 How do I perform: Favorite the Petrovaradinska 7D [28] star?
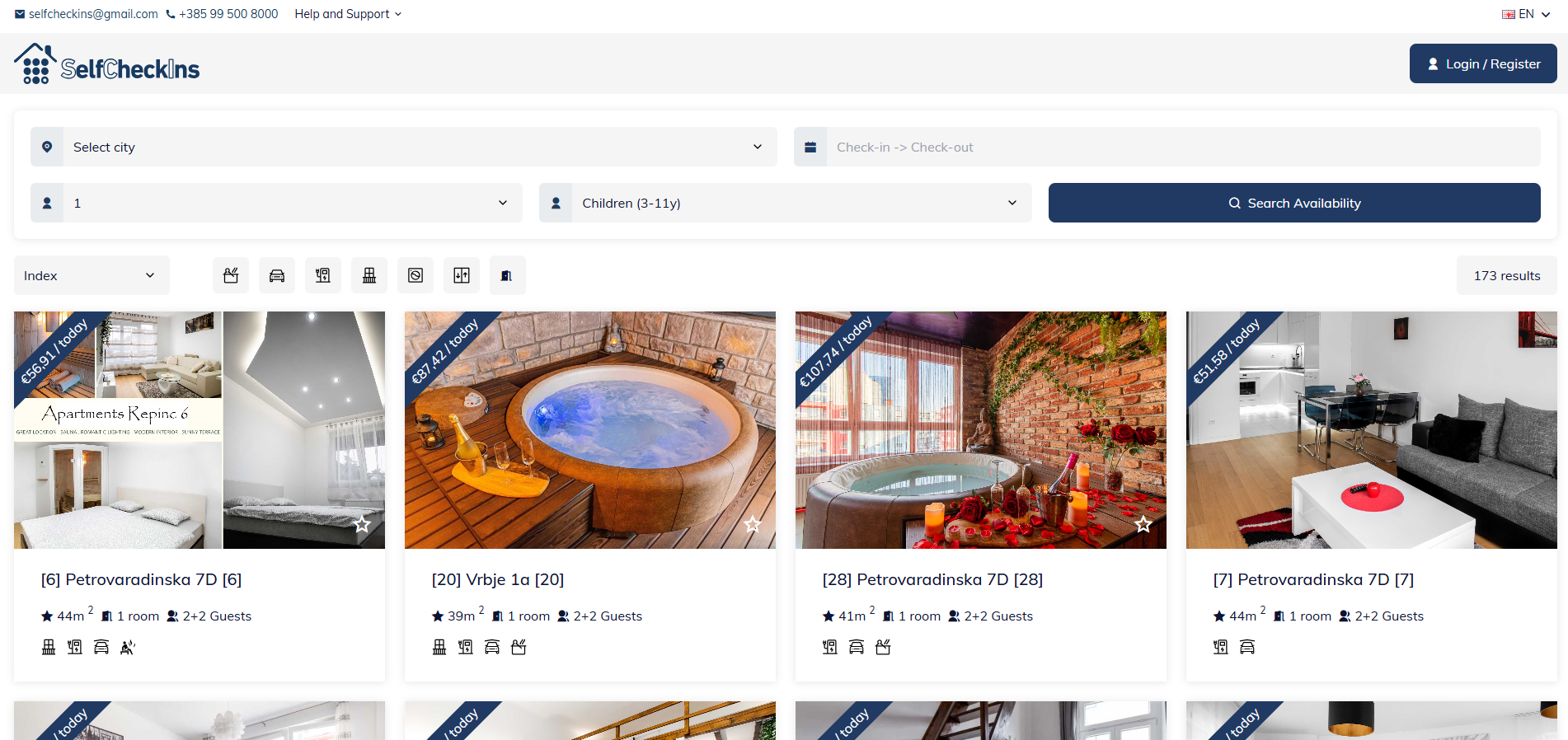point(1143,524)
